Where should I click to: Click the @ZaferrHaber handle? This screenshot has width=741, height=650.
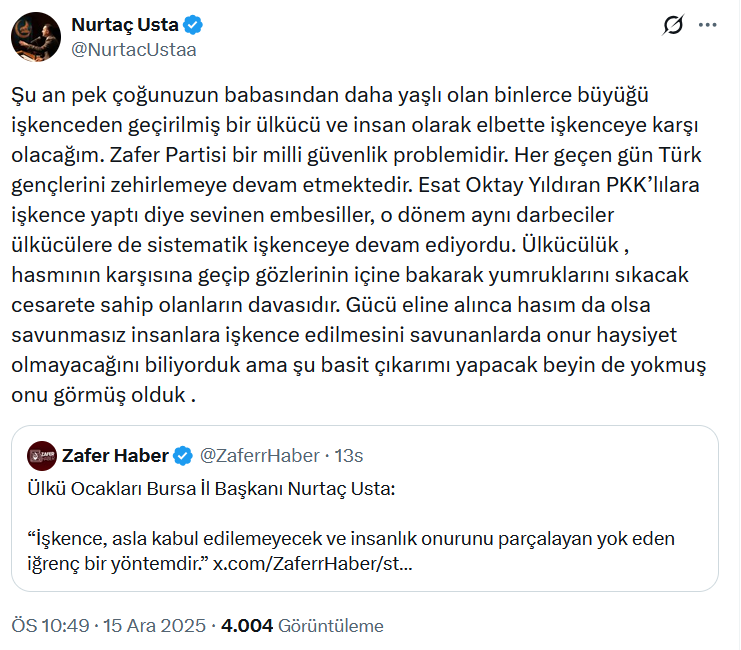[259, 456]
